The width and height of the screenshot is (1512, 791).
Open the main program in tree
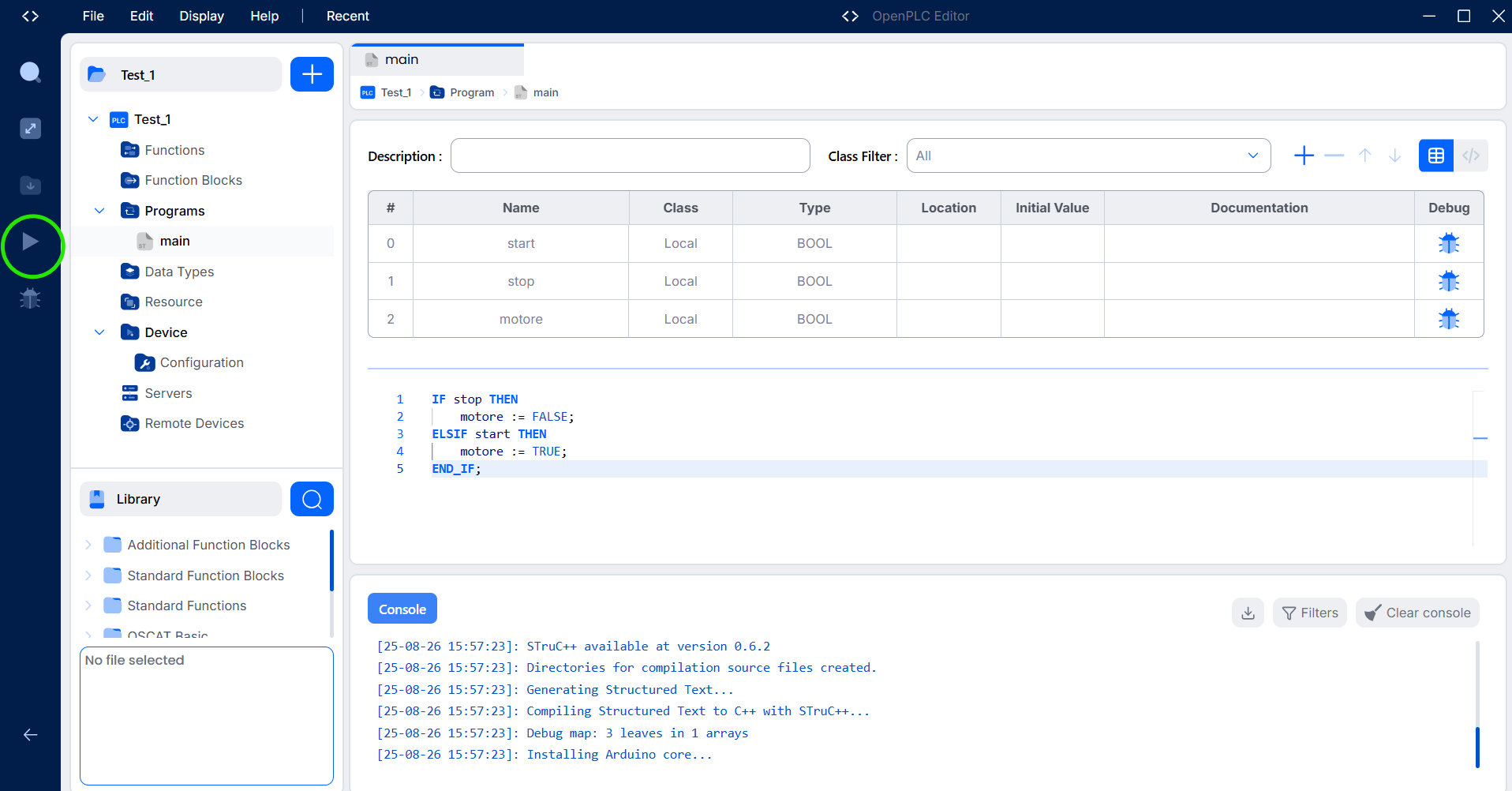[174, 241]
